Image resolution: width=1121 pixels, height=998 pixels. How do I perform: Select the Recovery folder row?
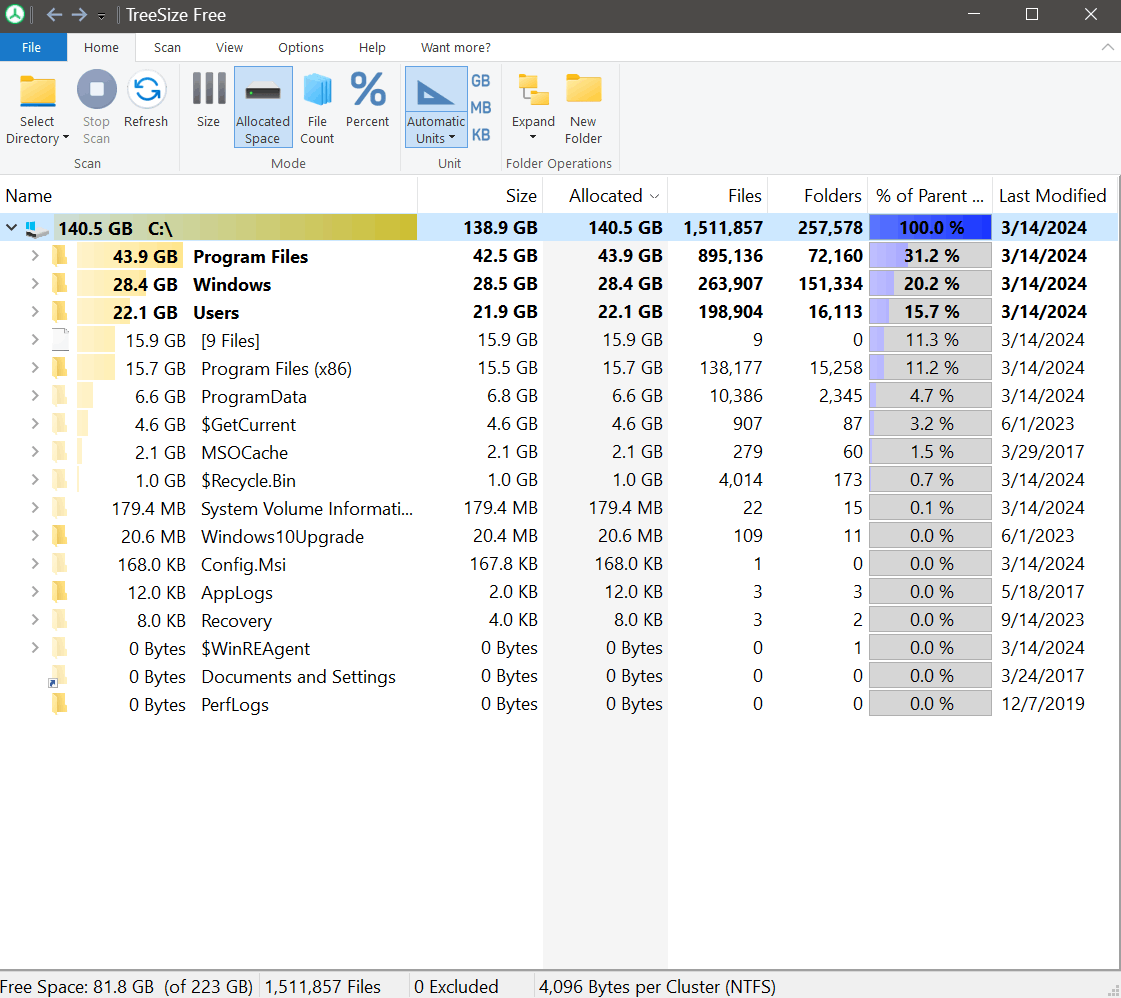click(559, 620)
